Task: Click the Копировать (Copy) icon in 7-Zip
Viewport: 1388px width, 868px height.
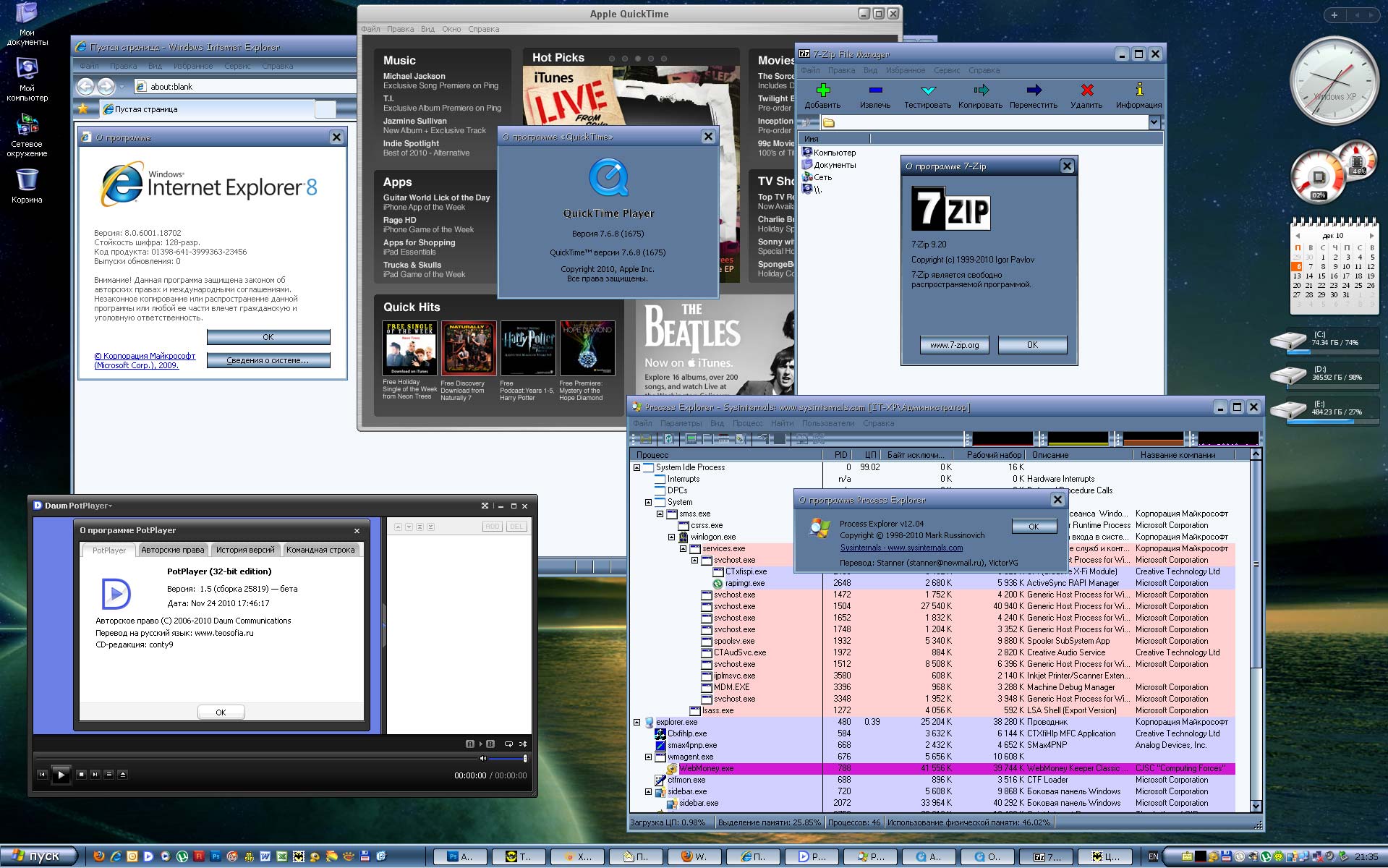Action: tap(981, 90)
